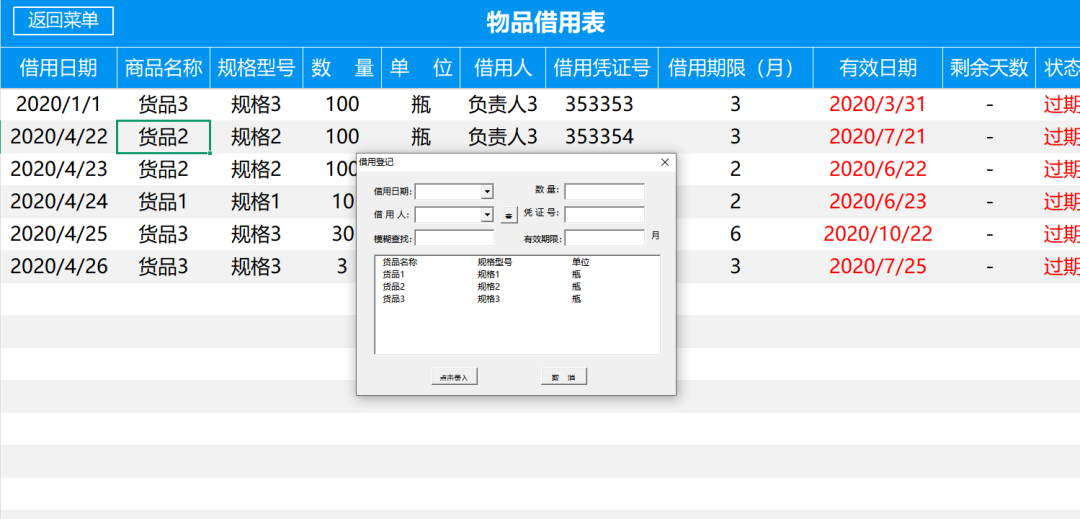Expand the 借用人 dropdown list in the dialog
The image size is (1080, 519).
point(488,215)
